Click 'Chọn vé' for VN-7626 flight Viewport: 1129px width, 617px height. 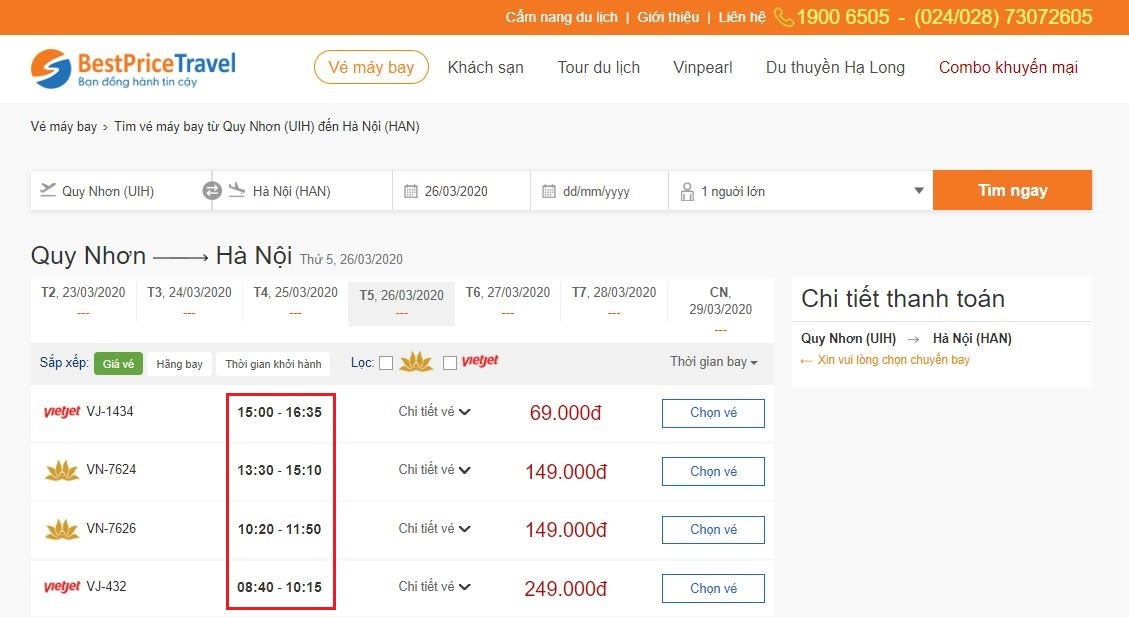click(x=713, y=530)
